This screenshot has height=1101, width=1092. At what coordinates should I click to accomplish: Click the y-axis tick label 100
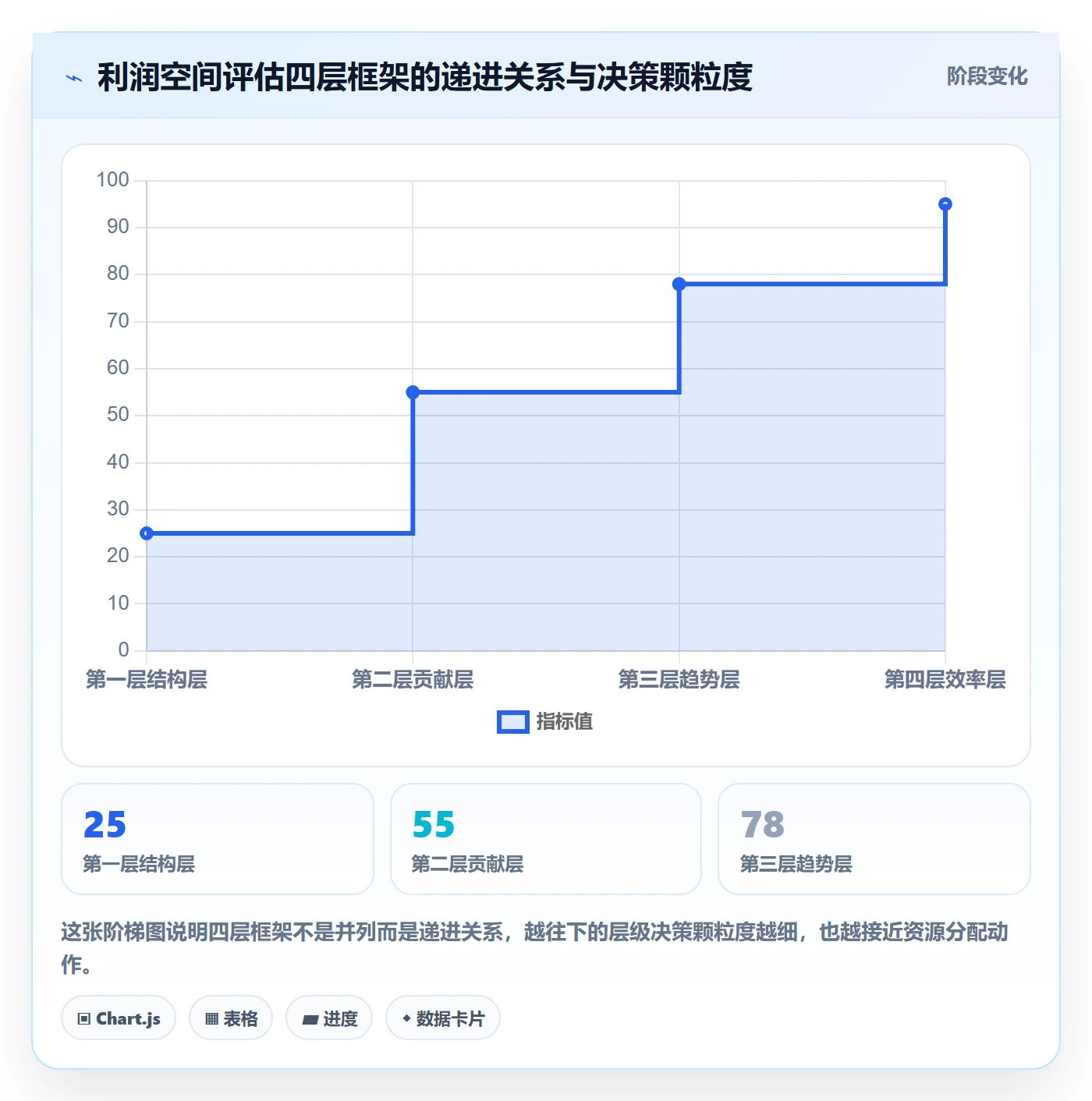pyautogui.click(x=112, y=180)
